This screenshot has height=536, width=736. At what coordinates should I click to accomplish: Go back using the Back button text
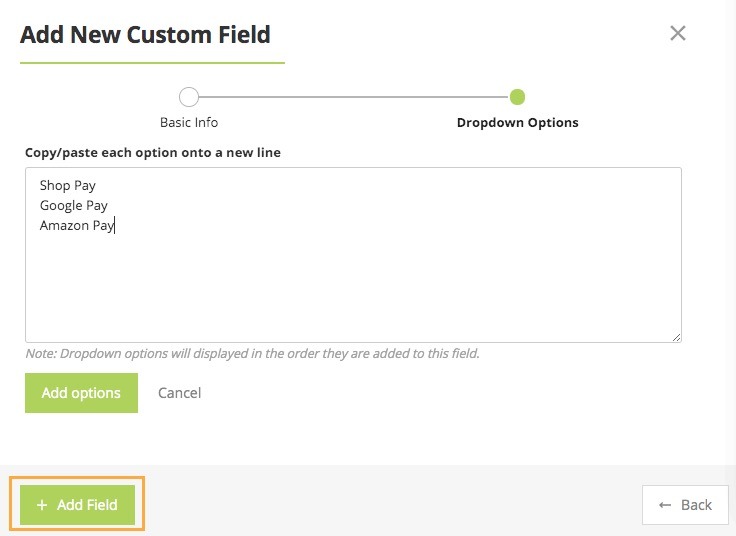click(x=696, y=505)
